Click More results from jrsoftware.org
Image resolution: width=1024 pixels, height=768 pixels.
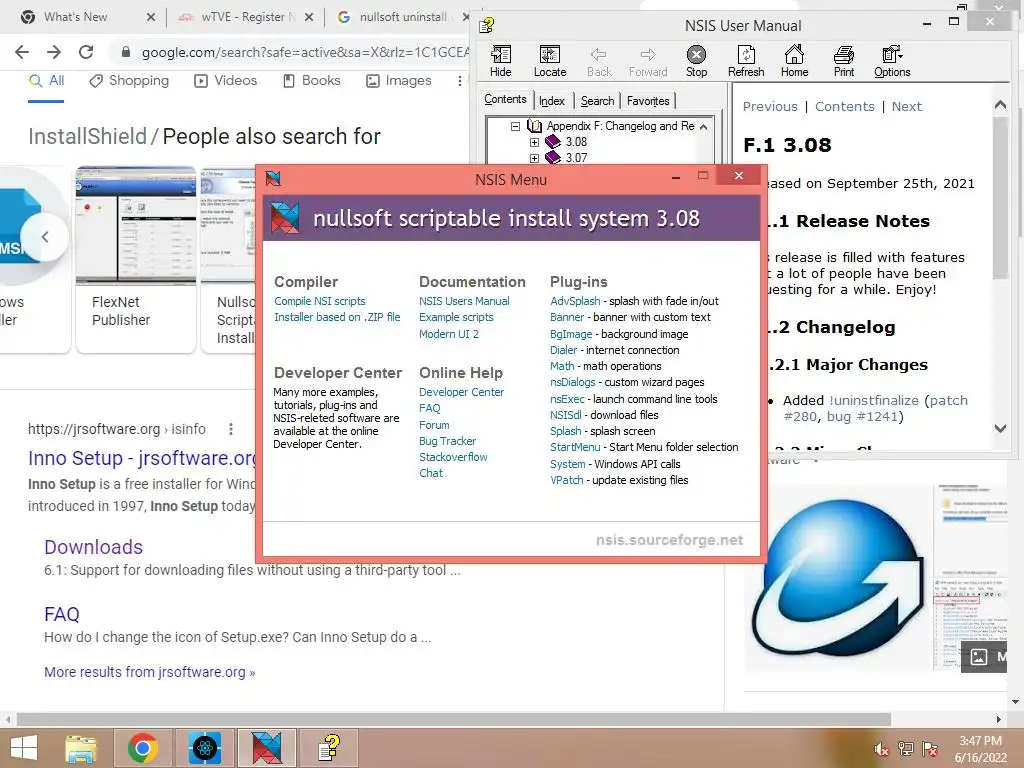(x=150, y=672)
